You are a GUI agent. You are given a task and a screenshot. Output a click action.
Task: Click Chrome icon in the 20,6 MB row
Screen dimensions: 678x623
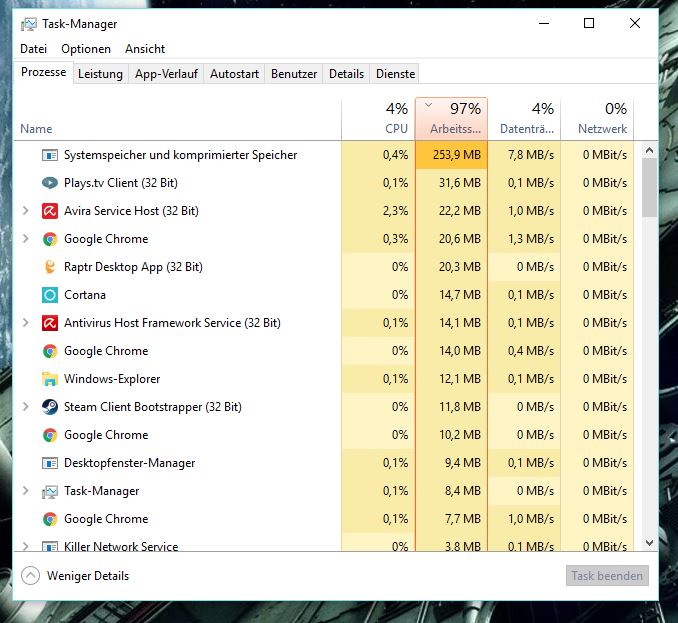(50, 239)
